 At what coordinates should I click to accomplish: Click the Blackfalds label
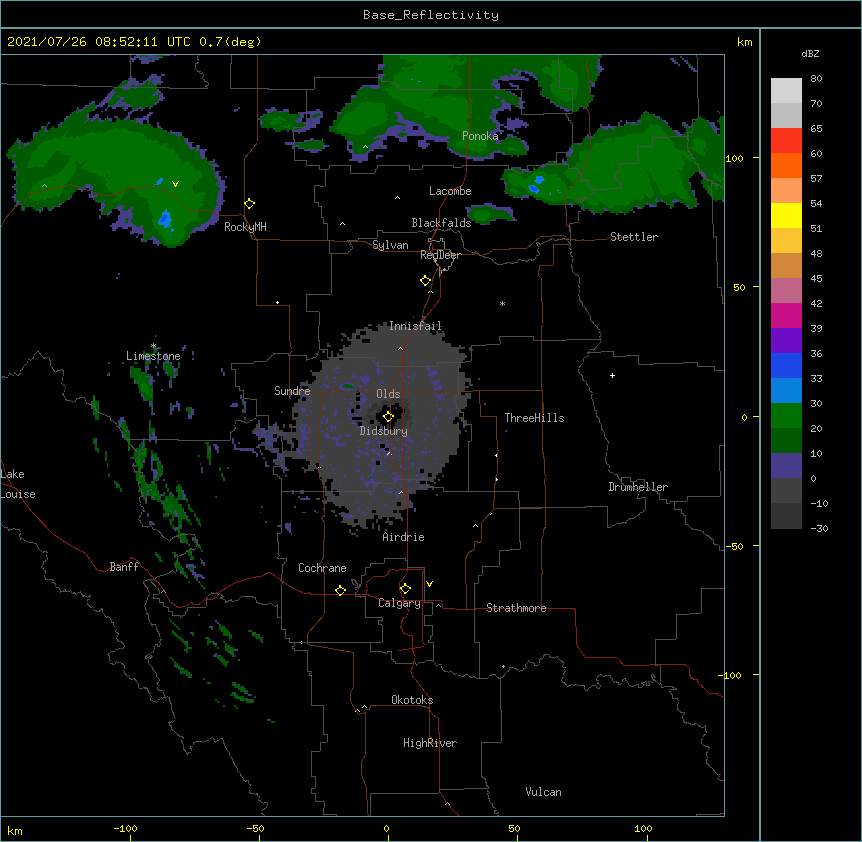pos(441,223)
